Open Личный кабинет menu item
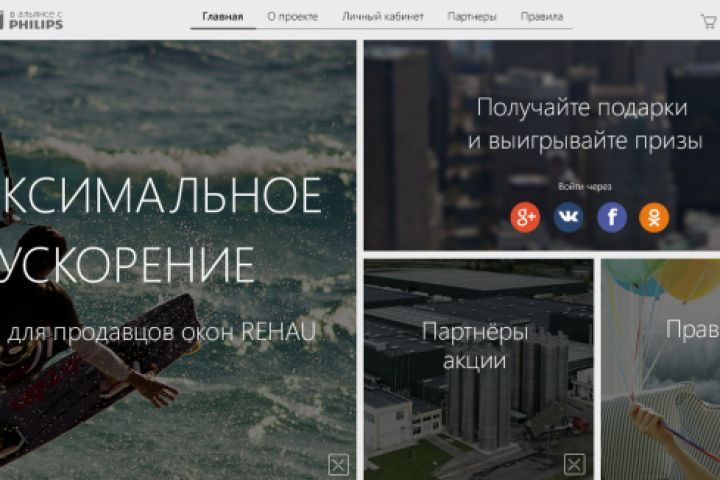 point(383,17)
